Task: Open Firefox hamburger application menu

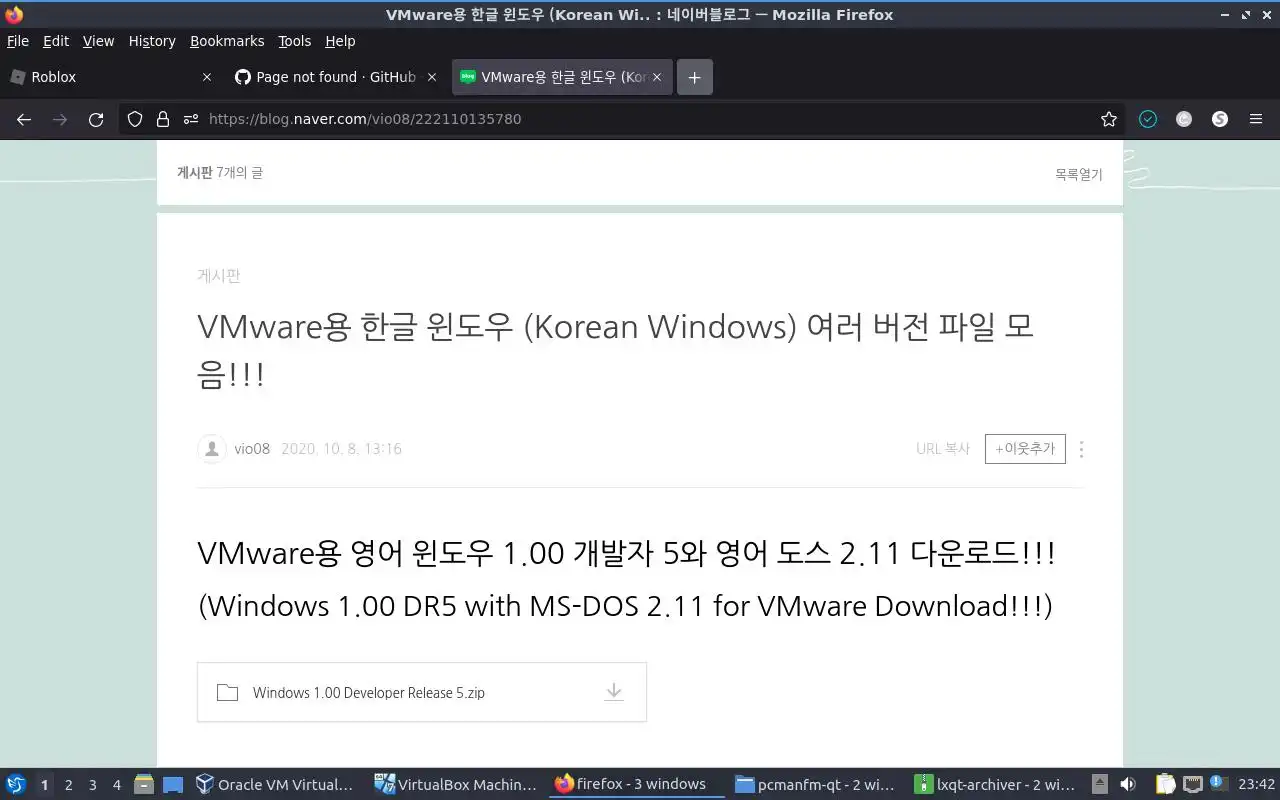Action: (1256, 119)
